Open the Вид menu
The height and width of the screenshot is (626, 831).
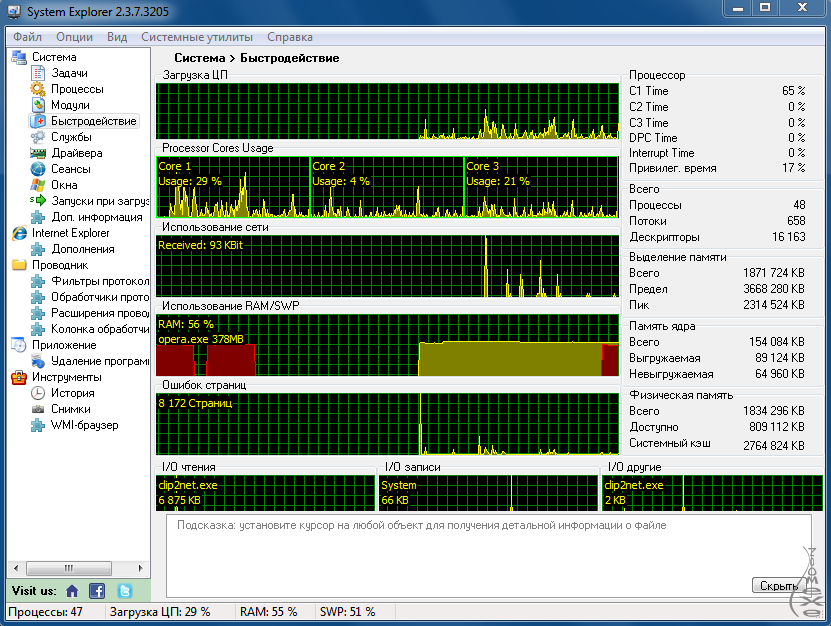(x=117, y=37)
